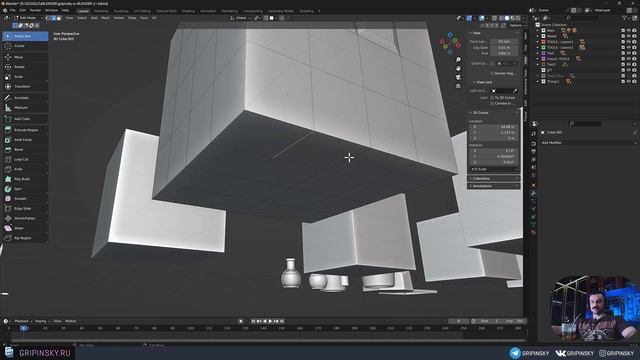This screenshot has height=360, width=640.
Task: Click the viewport zoom magnifier icon
Action: 458,60
